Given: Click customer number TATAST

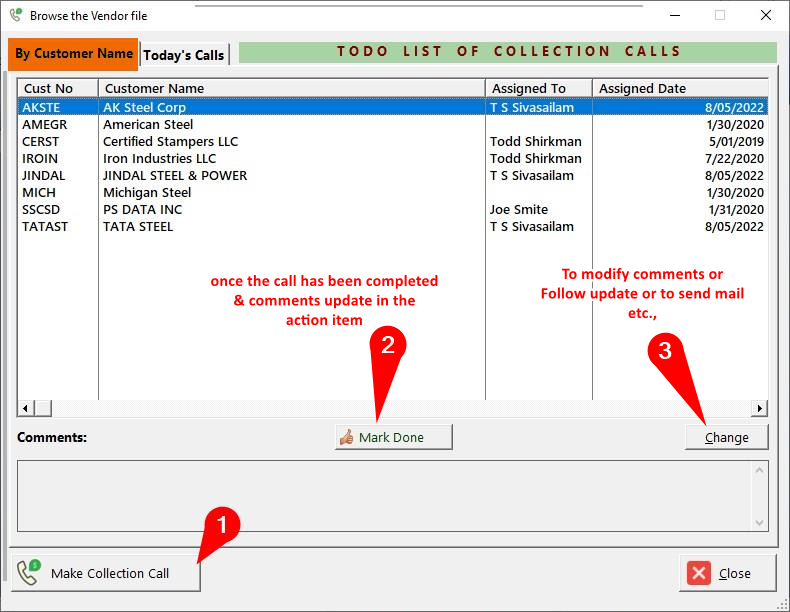Looking at the screenshot, I should tap(45, 227).
